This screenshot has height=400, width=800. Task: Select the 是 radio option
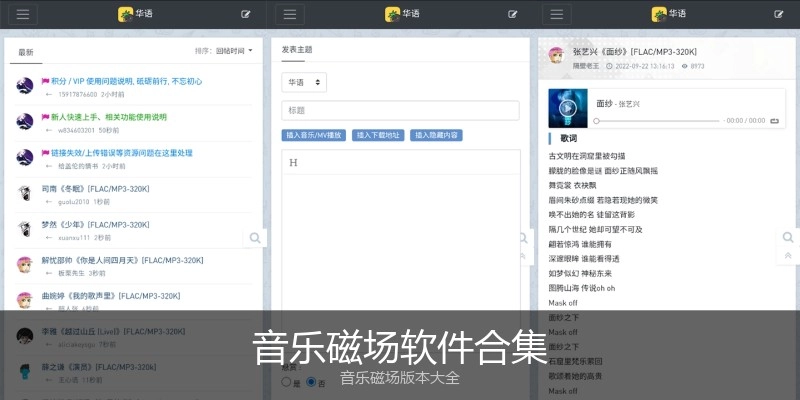(286, 382)
